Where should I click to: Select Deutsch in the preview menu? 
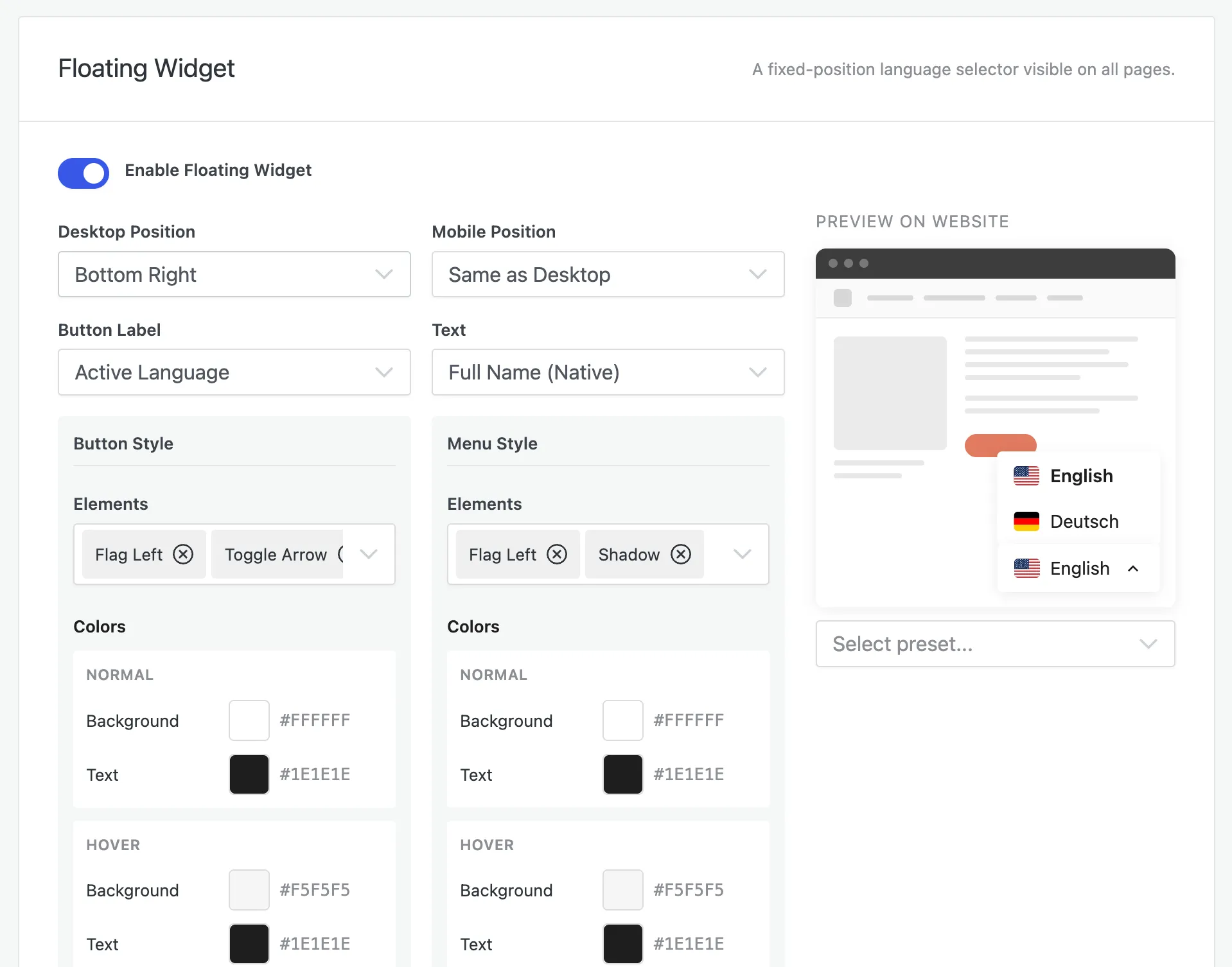[x=1079, y=521]
